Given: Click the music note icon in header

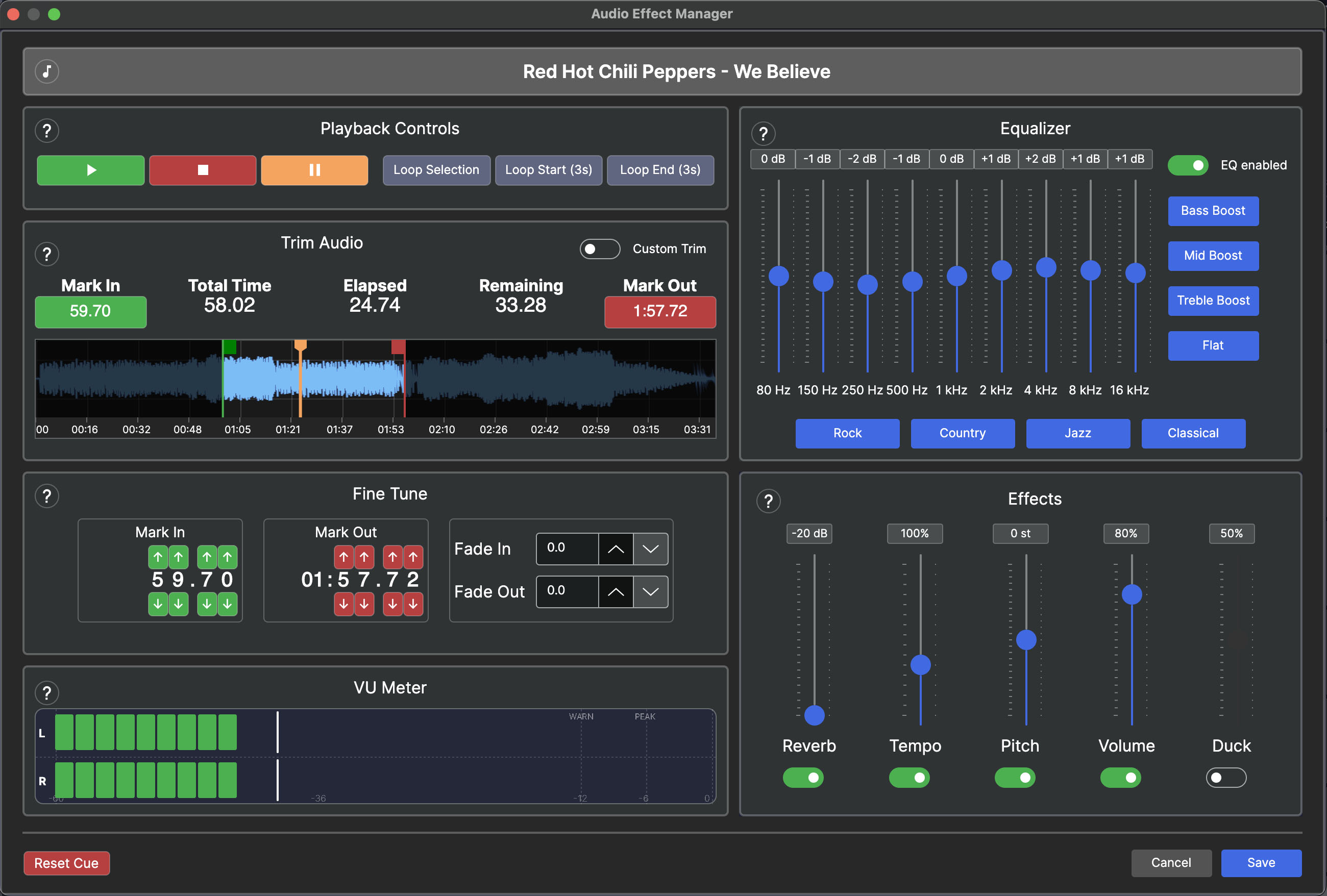Looking at the screenshot, I should 47,71.
